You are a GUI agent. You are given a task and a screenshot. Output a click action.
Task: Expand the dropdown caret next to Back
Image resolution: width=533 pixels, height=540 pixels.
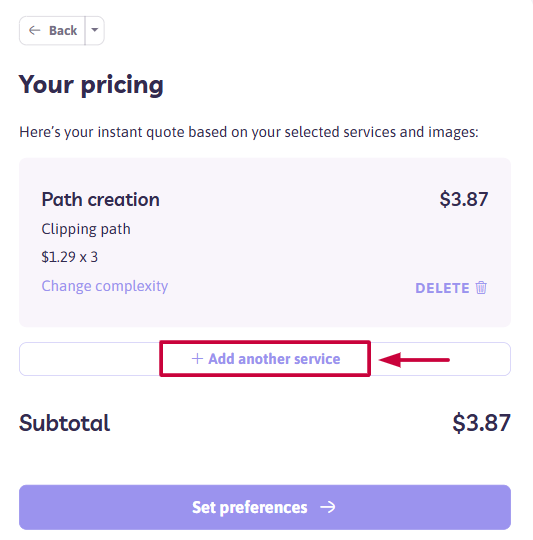[x=95, y=31]
